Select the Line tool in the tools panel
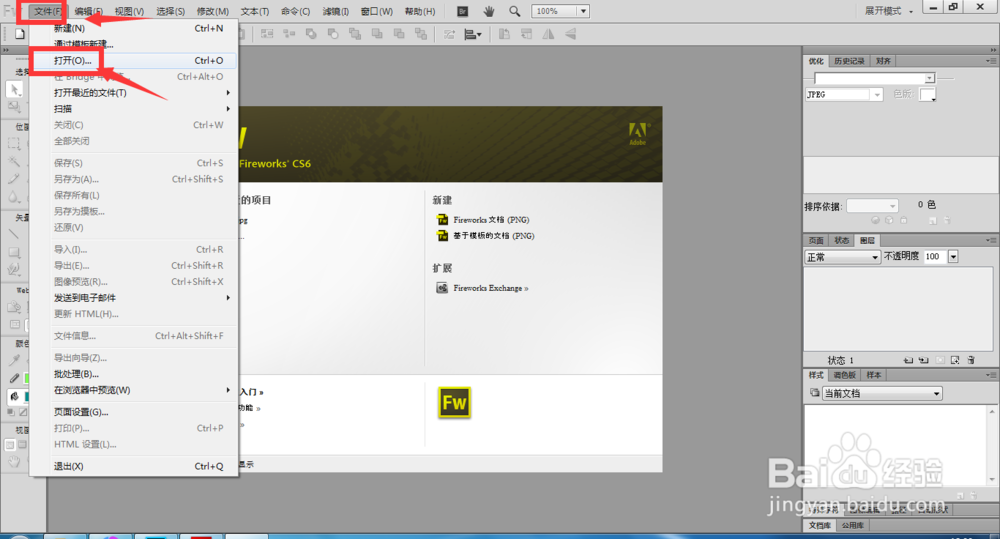This screenshot has width=1000, height=539. pyautogui.click(x=14, y=234)
